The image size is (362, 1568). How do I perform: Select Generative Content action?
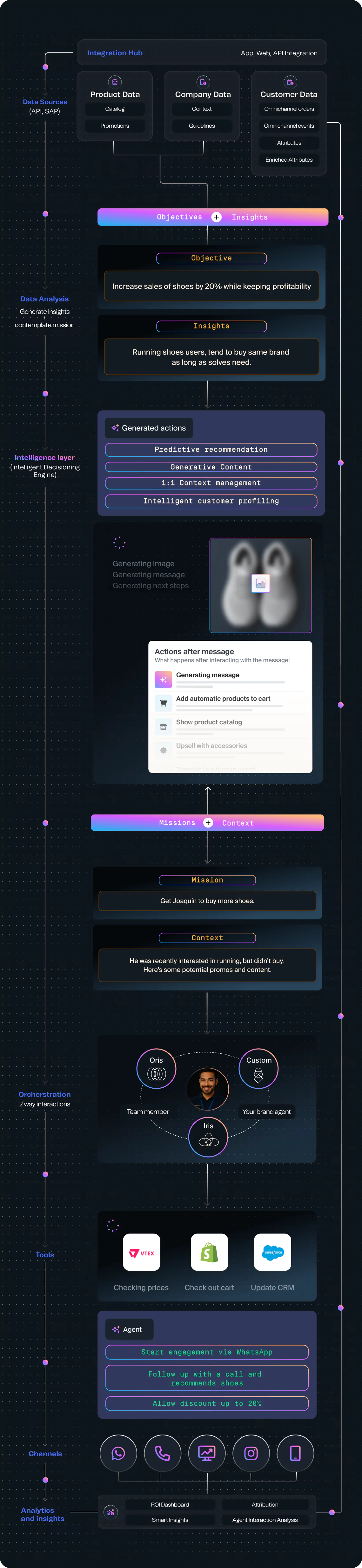(x=211, y=467)
